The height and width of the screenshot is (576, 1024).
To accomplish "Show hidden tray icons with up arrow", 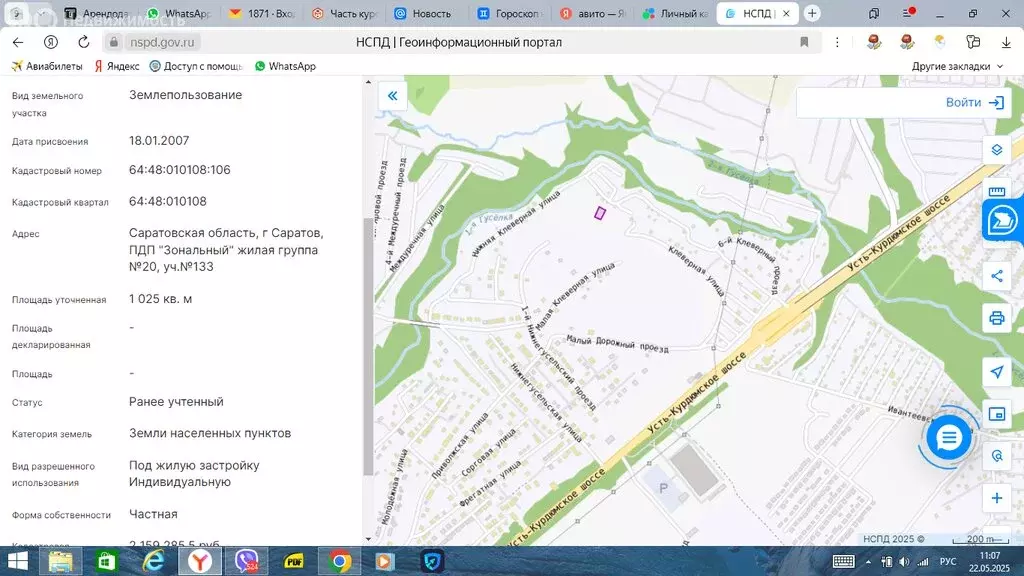I will tap(868, 562).
